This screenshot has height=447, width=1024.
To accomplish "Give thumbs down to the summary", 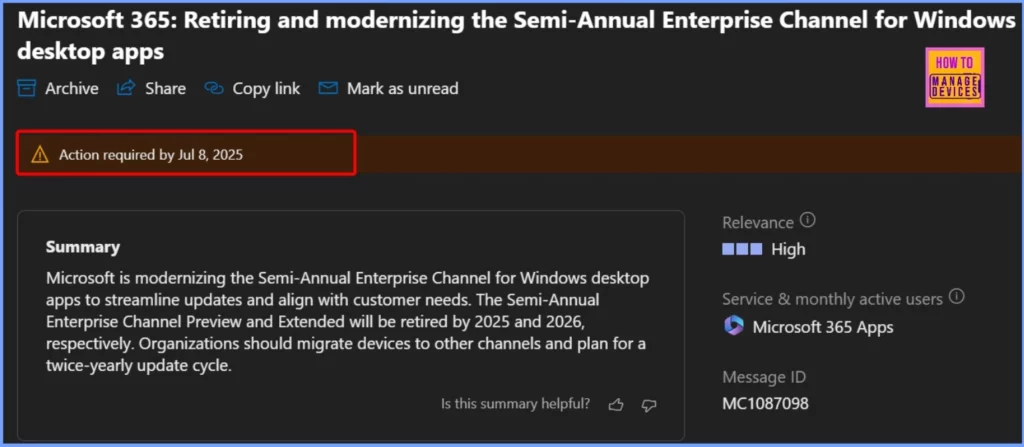I will point(648,405).
